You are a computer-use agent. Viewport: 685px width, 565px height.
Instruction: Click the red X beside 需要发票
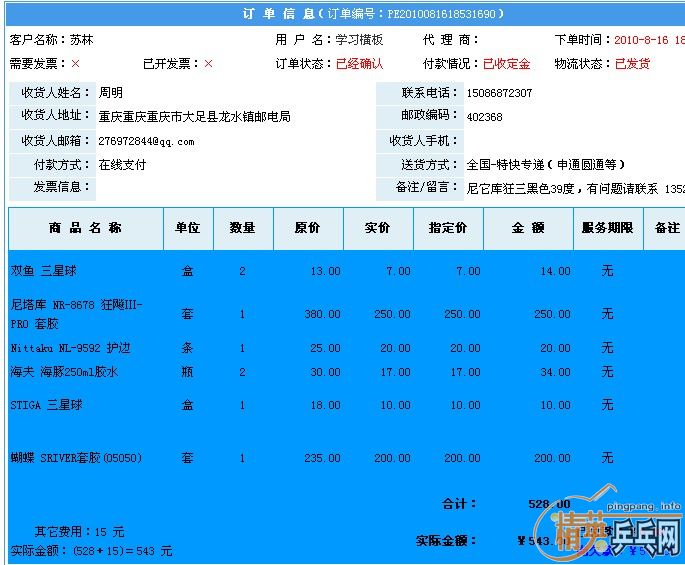pyautogui.click(x=75, y=64)
